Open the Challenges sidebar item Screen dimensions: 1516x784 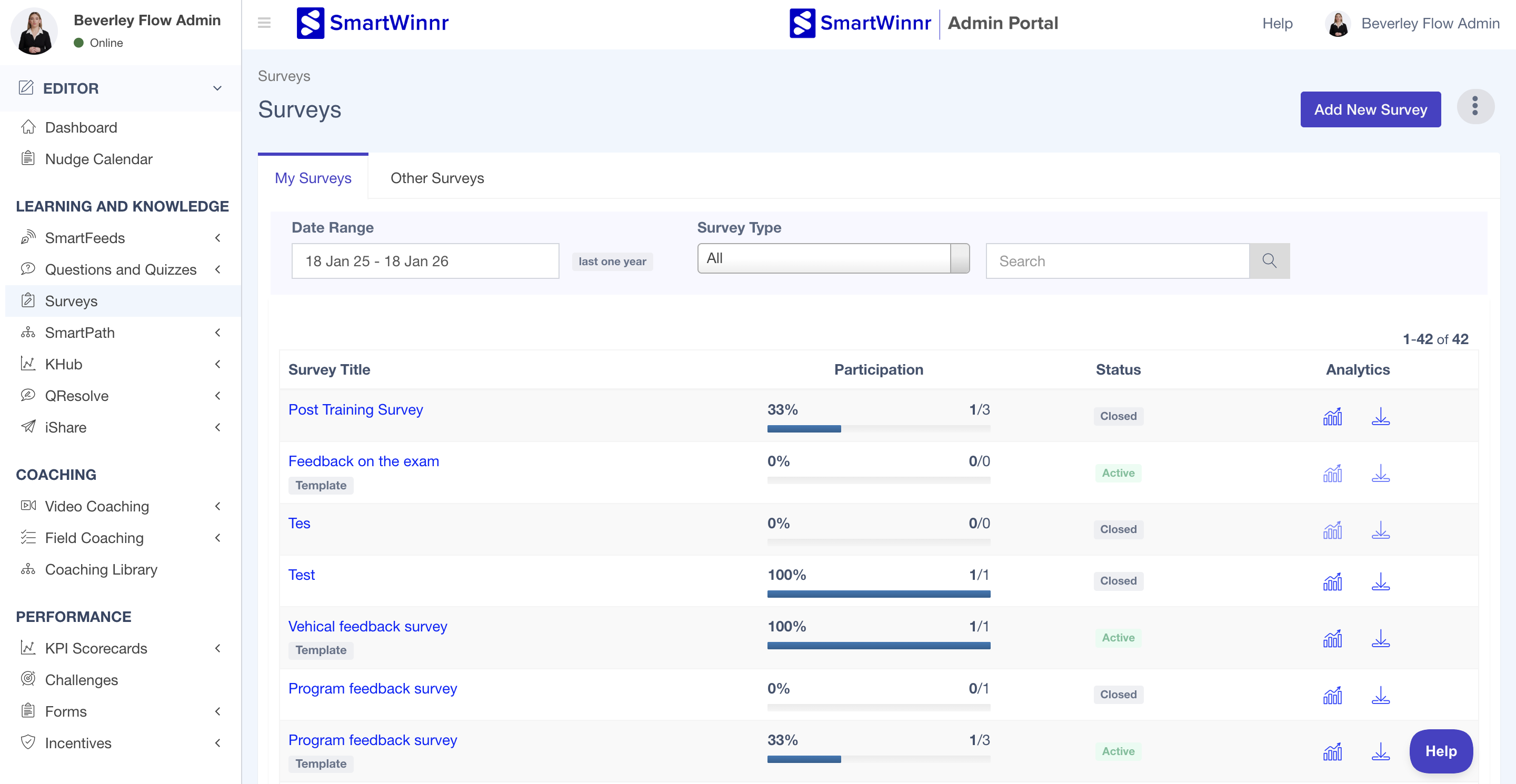point(81,679)
